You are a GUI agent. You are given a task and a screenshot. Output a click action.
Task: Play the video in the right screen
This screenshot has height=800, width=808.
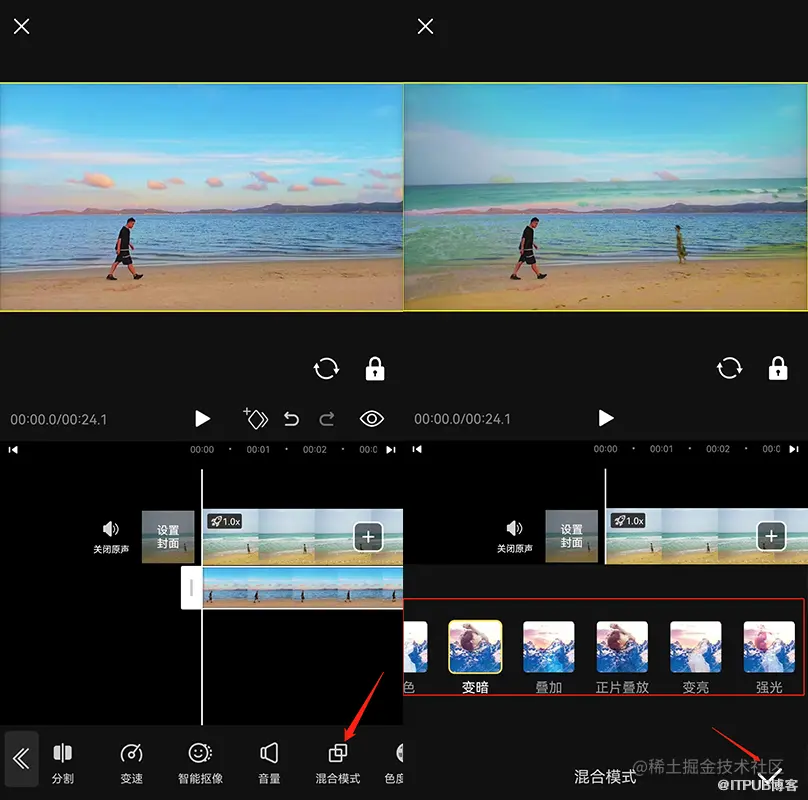pyautogui.click(x=605, y=418)
